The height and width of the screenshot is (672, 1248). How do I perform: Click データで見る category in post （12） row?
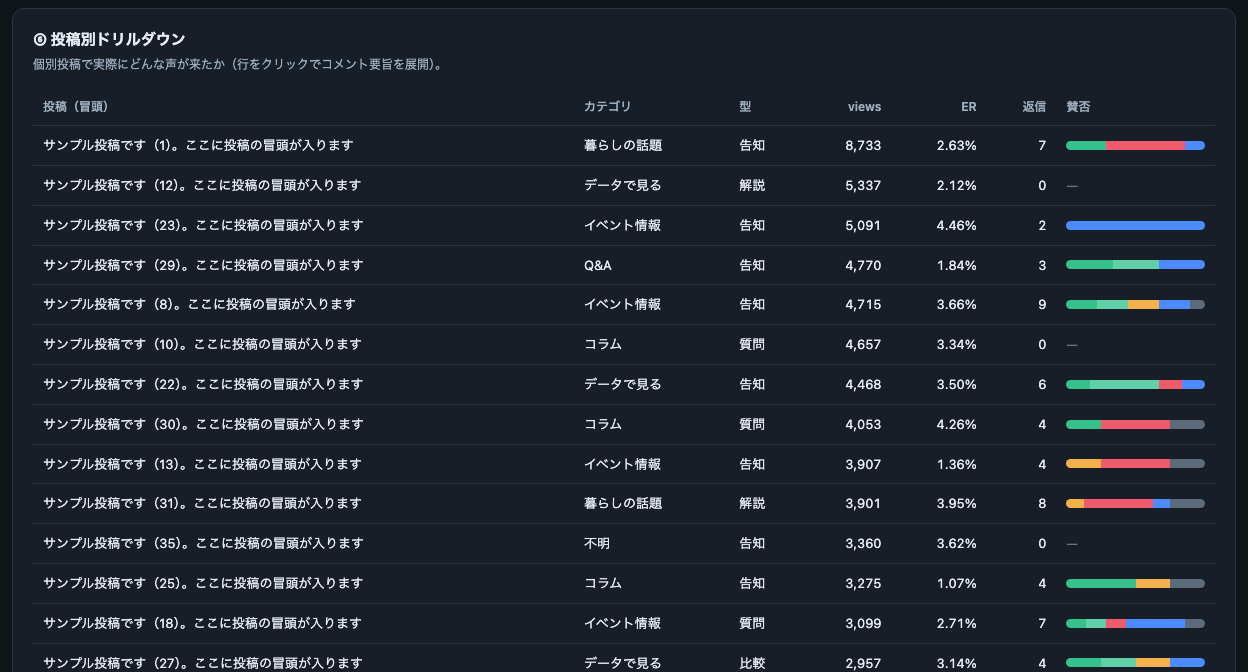pos(623,186)
